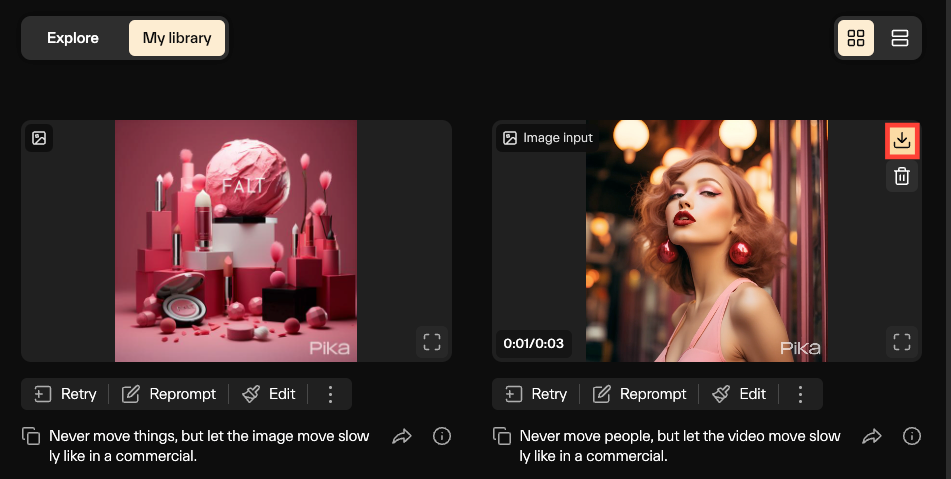Download the woman portrait video
Screen dimensions: 951x479
[x=901, y=140]
